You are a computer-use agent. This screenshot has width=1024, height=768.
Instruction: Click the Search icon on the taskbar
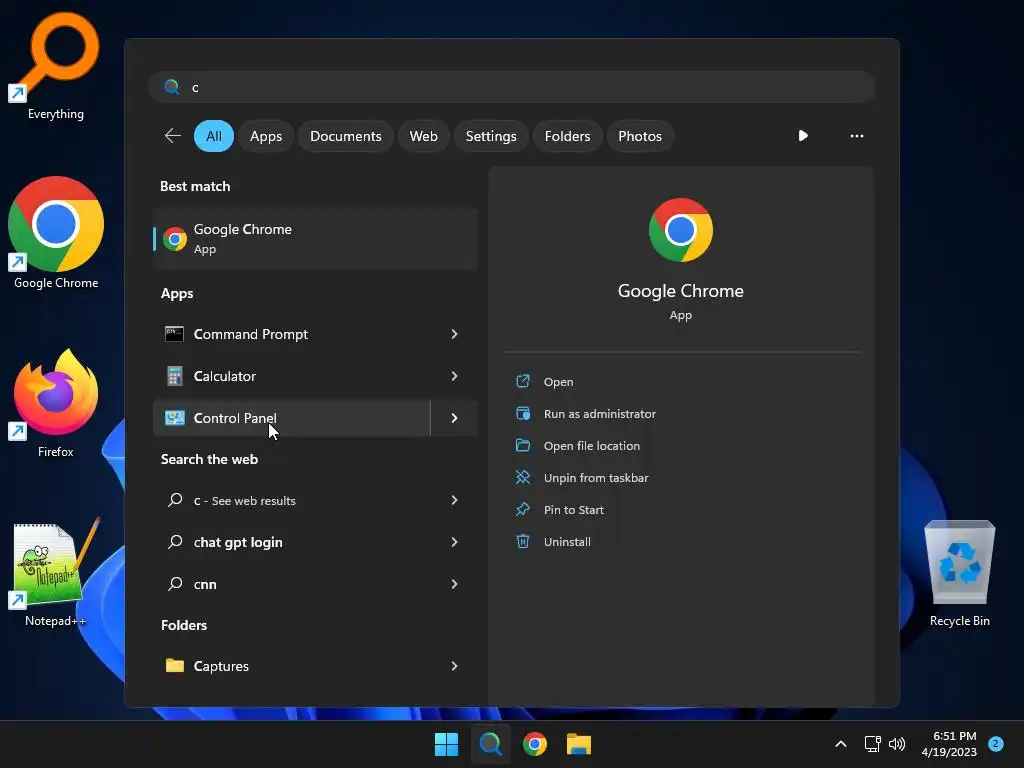[x=490, y=744]
